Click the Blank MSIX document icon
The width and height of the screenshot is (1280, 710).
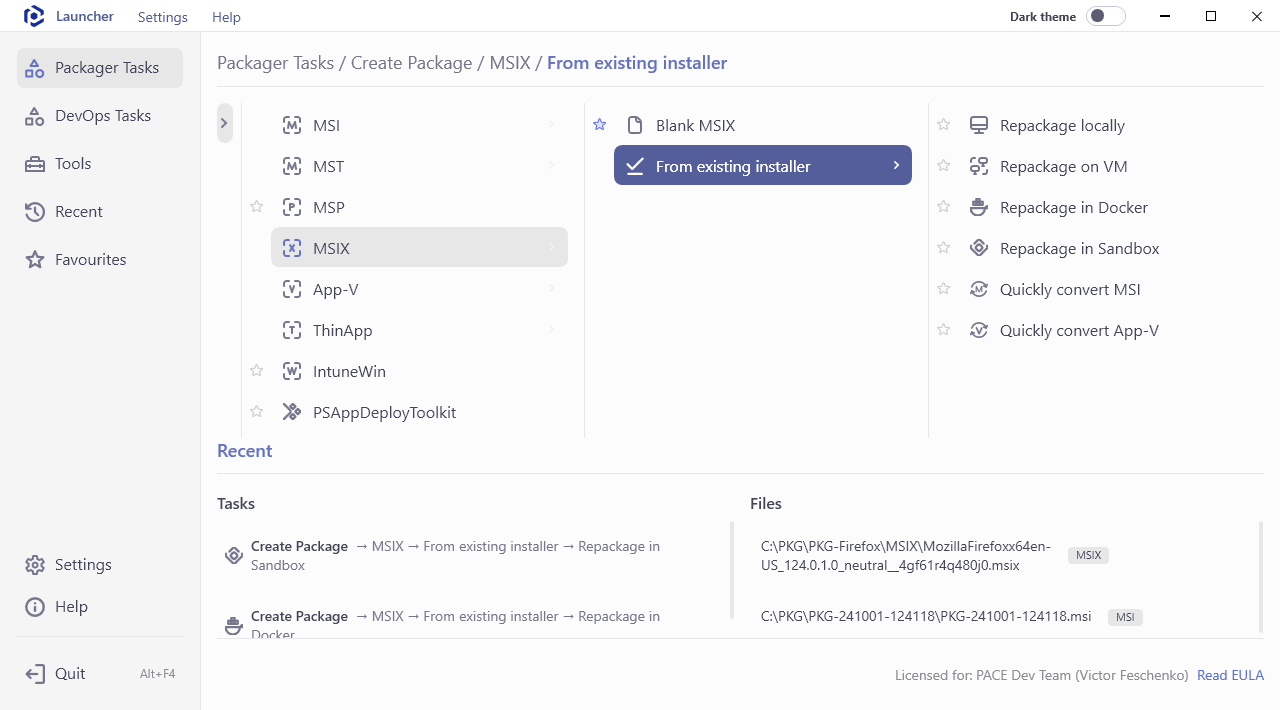[635, 126]
